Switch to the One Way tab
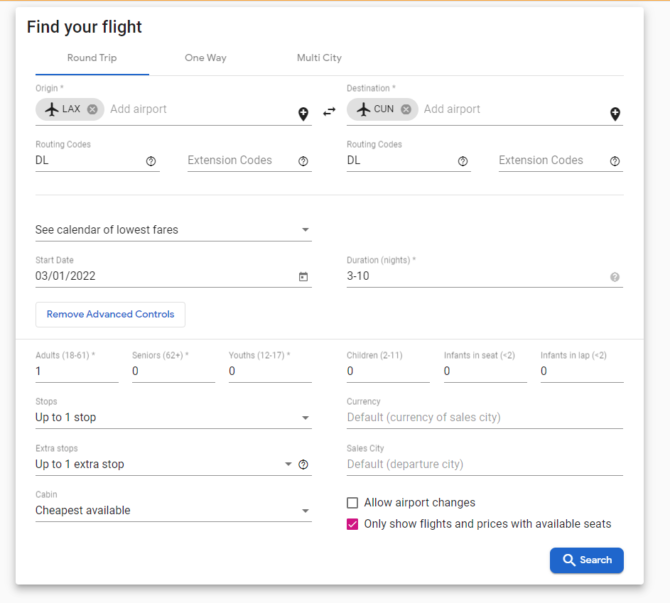Viewport: 670px width, 603px height. [206, 58]
